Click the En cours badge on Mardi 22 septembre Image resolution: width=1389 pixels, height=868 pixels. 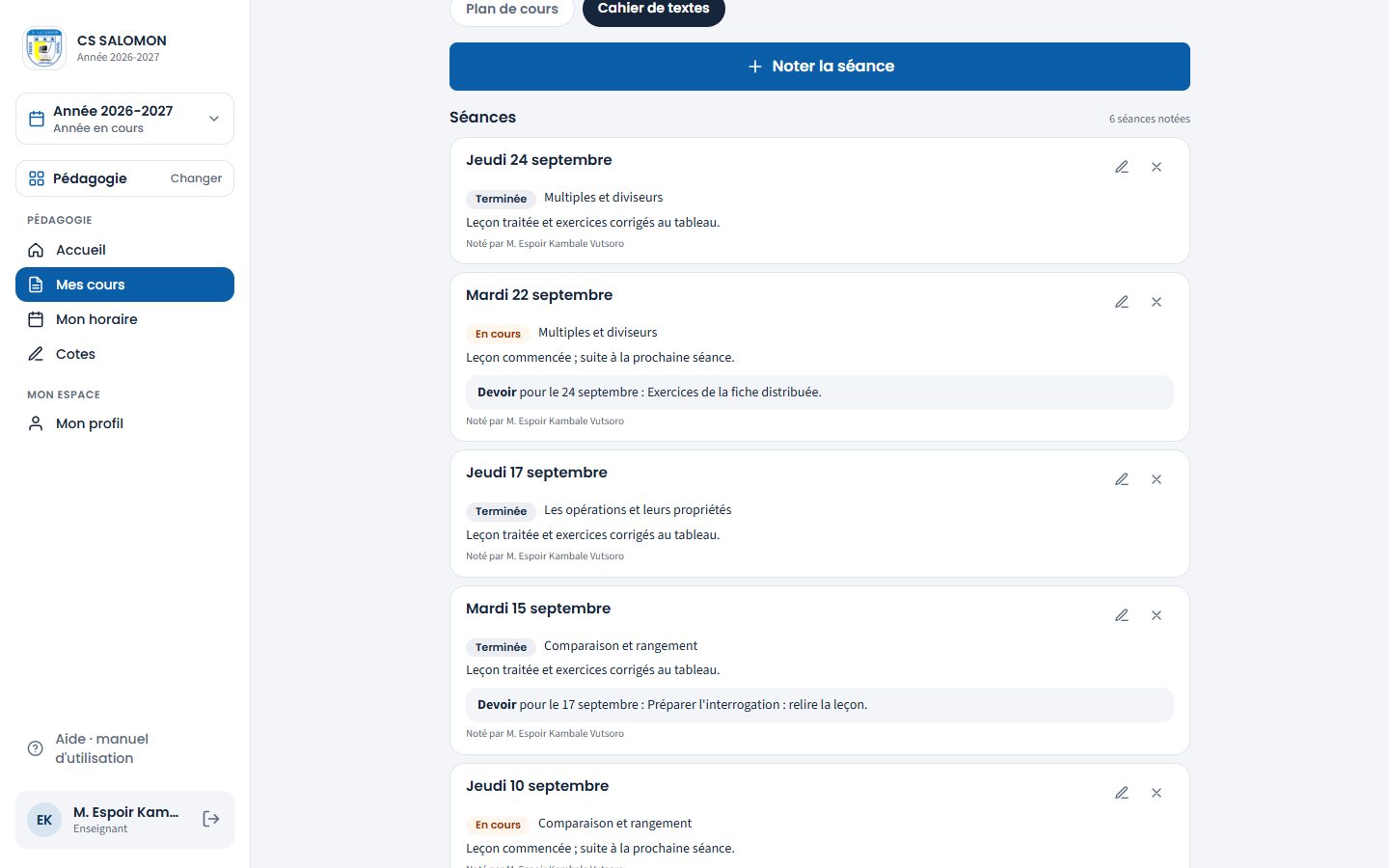[498, 334]
